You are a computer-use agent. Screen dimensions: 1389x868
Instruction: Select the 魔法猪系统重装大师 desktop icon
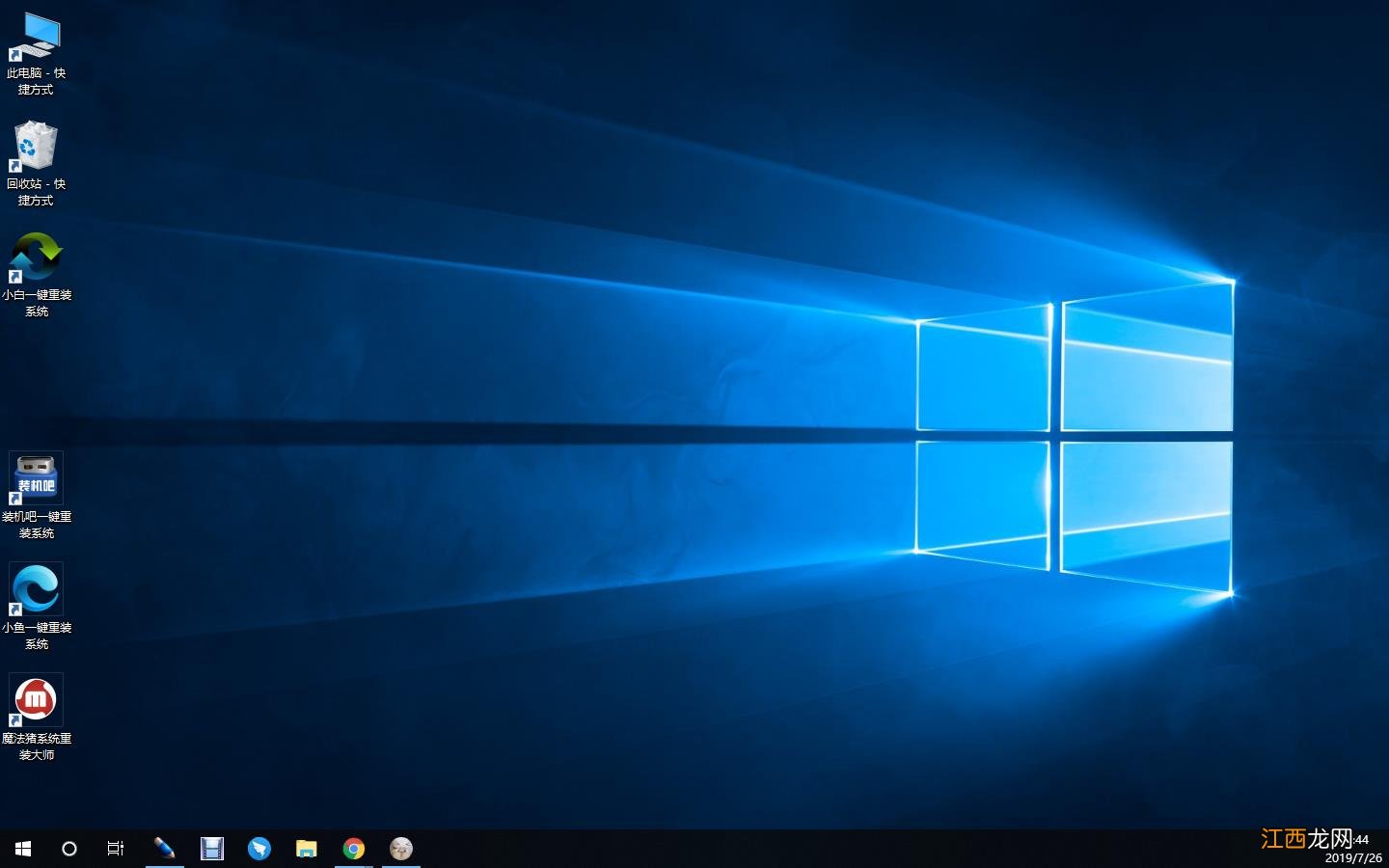click(37, 718)
